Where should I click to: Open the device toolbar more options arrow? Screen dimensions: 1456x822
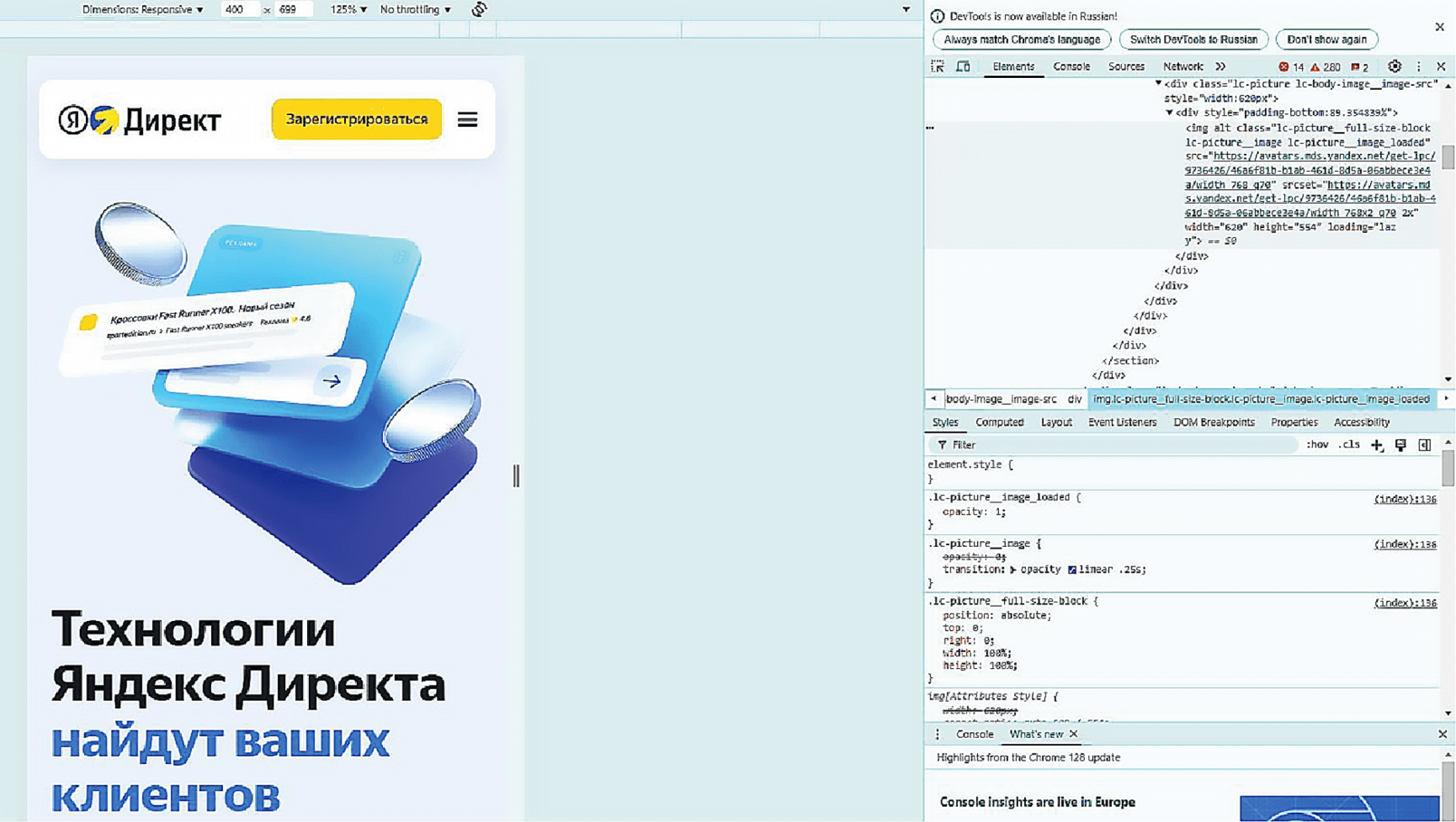pyautogui.click(x=906, y=10)
